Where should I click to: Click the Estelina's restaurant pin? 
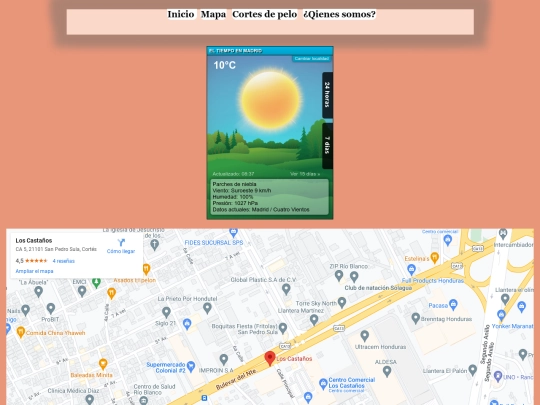[x=435, y=257]
